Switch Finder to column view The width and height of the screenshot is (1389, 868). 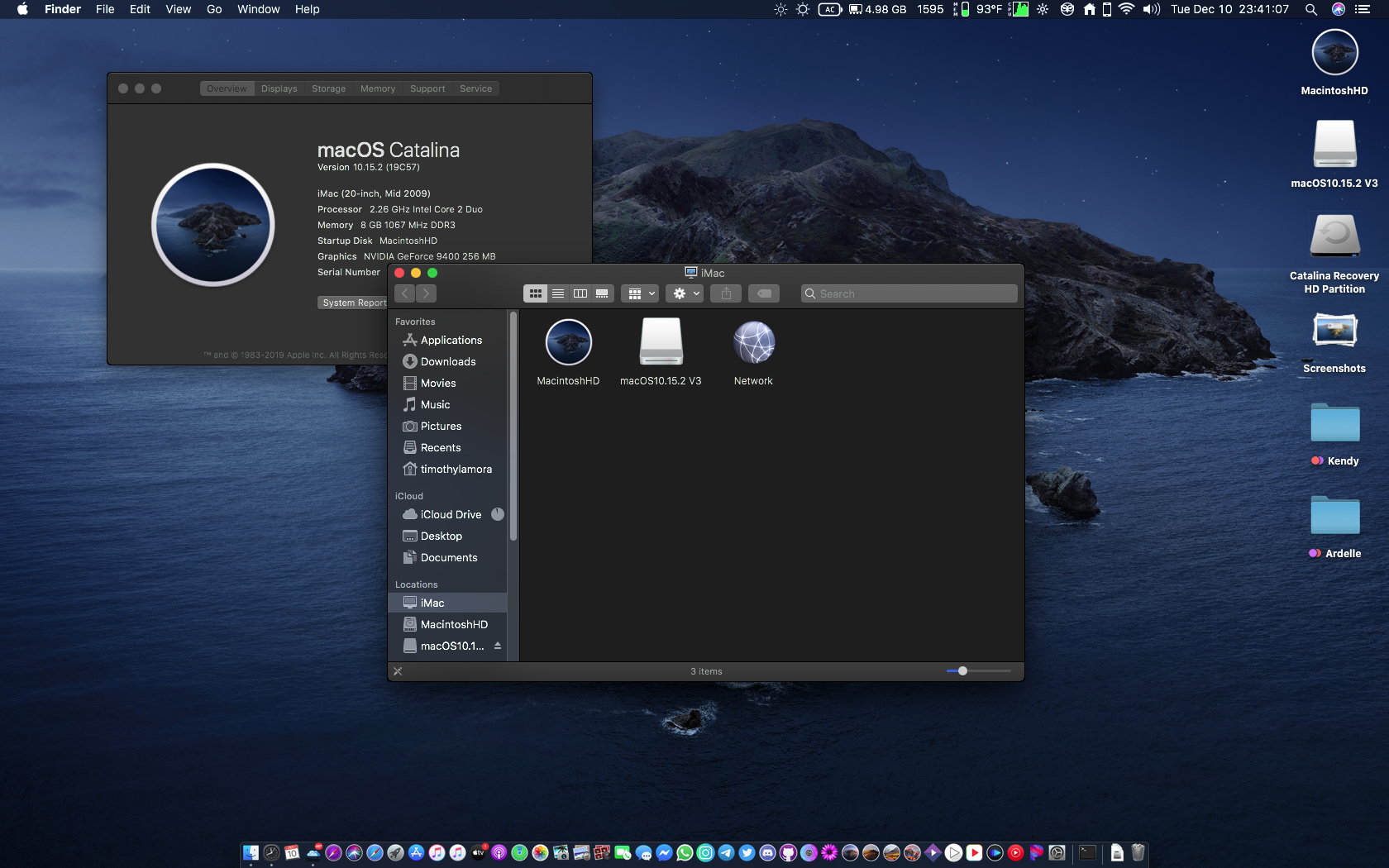tap(580, 293)
